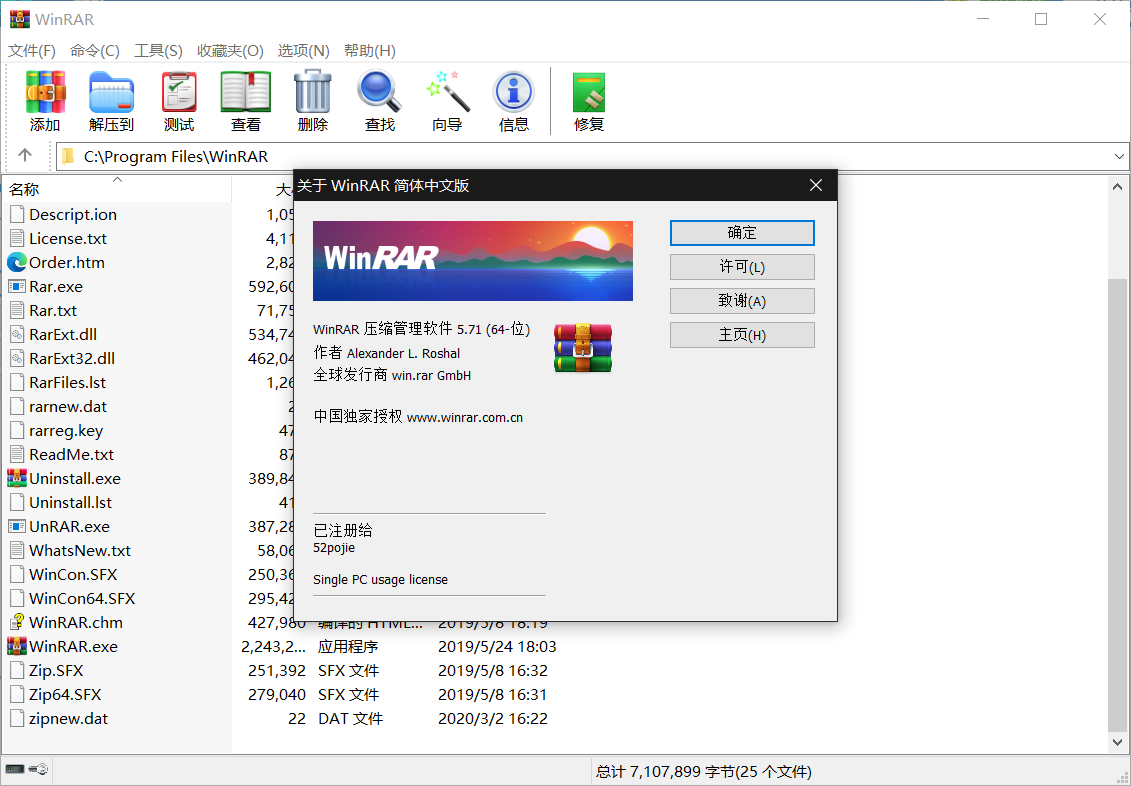Close the 关于 WinRAR dialog
1131x786 pixels.
coord(816,185)
